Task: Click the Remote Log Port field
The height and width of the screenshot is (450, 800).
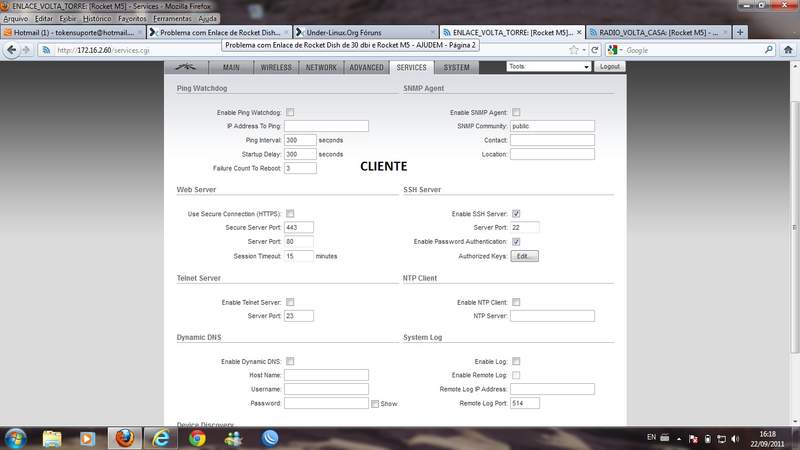Action: coord(524,403)
